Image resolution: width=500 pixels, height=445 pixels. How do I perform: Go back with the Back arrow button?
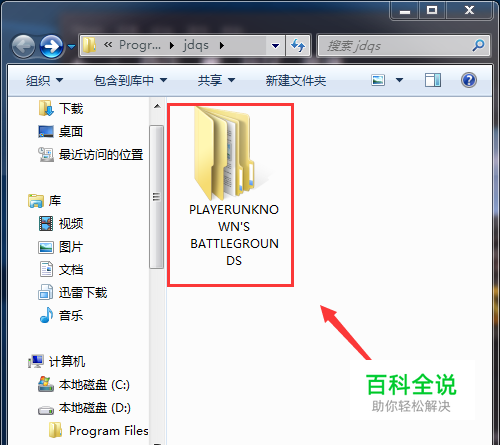pyautogui.click(x=23, y=46)
